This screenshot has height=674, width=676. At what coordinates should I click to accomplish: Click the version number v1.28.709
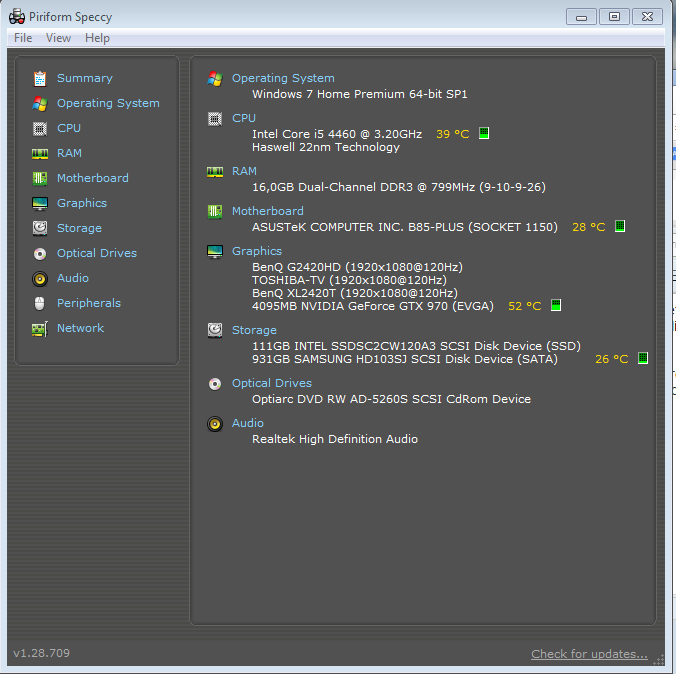pos(41,653)
